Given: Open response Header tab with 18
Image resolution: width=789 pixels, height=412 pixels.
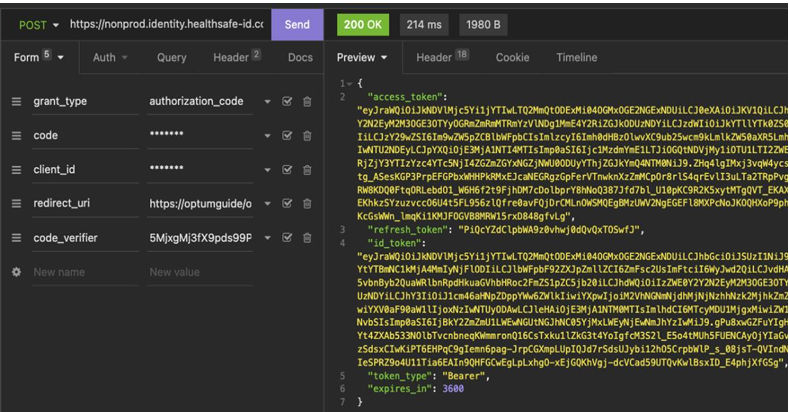Looking at the screenshot, I should click(442, 57).
